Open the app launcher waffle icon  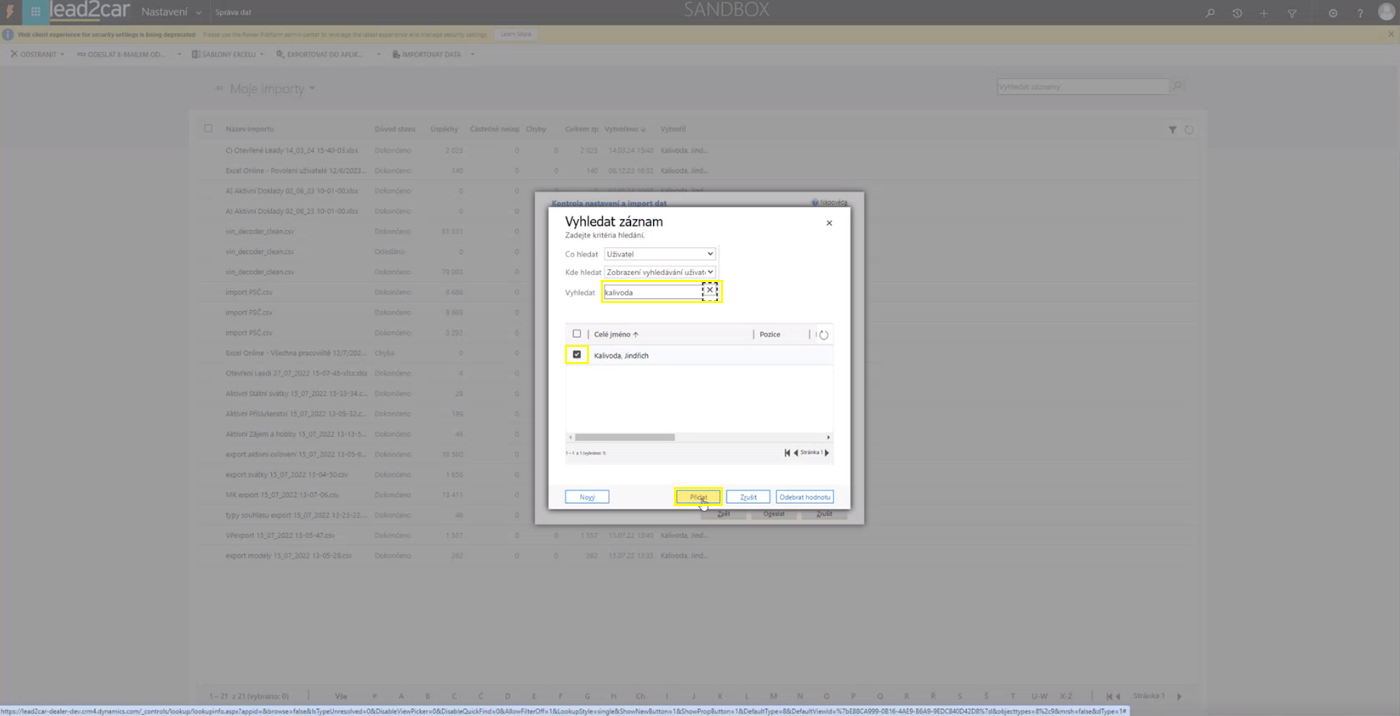click(x=35, y=12)
